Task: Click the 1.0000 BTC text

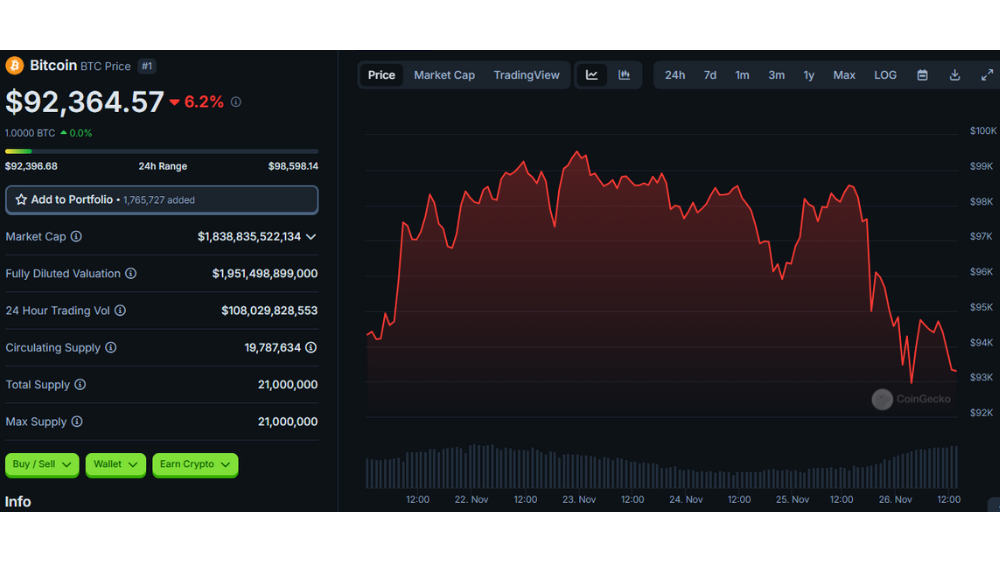Action: coord(30,133)
